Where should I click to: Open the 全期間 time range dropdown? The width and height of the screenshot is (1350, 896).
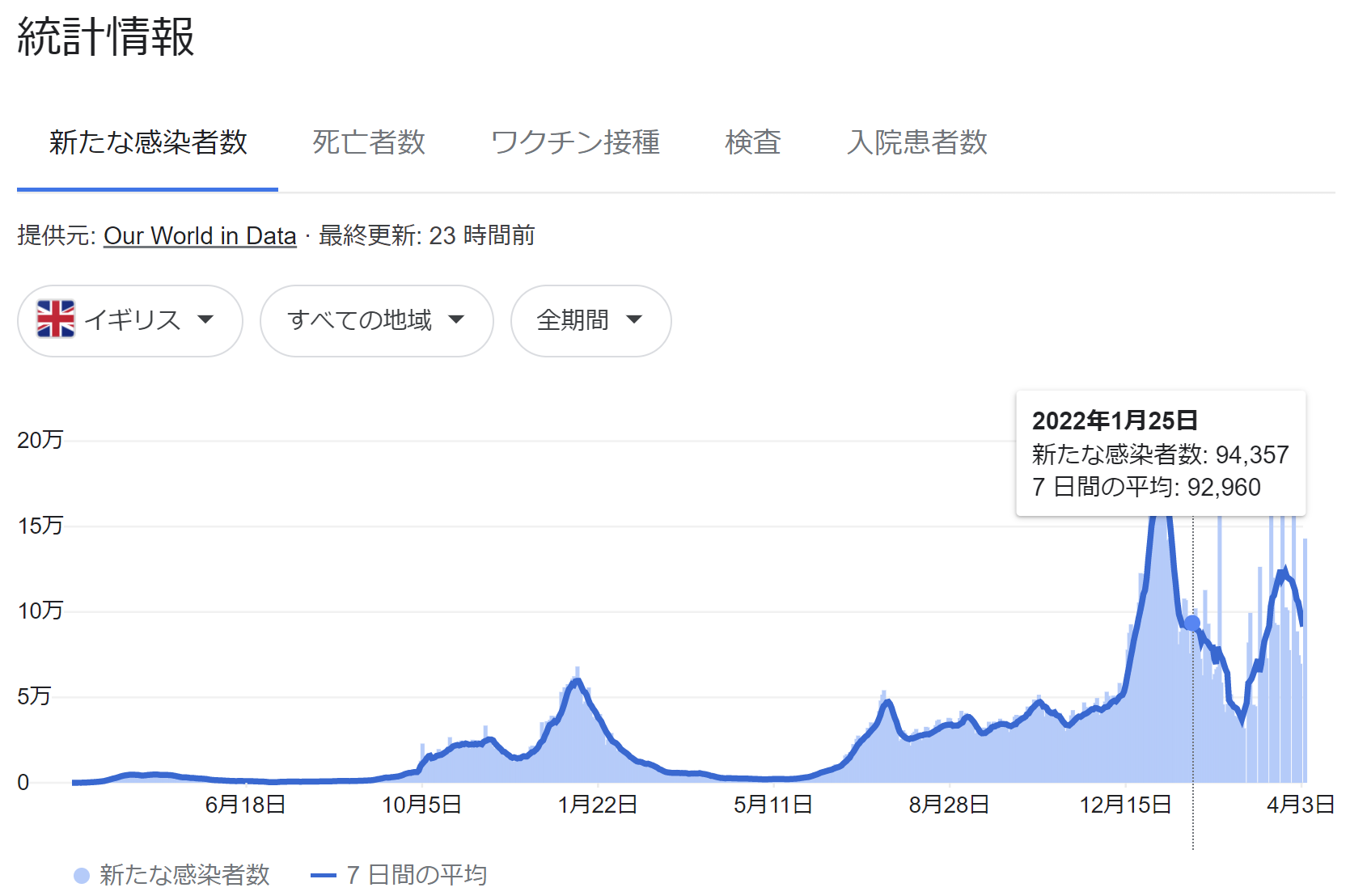tap(590, 321)
